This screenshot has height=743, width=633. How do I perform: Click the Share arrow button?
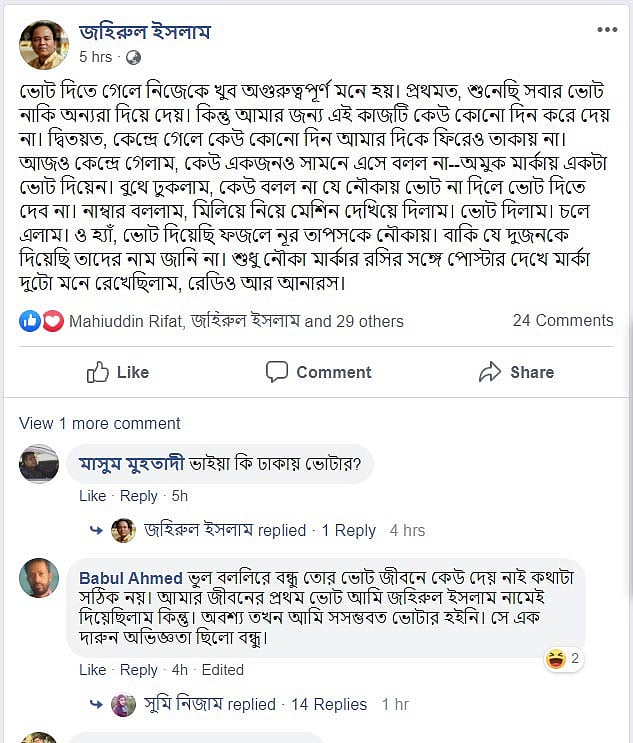(516, 372)
